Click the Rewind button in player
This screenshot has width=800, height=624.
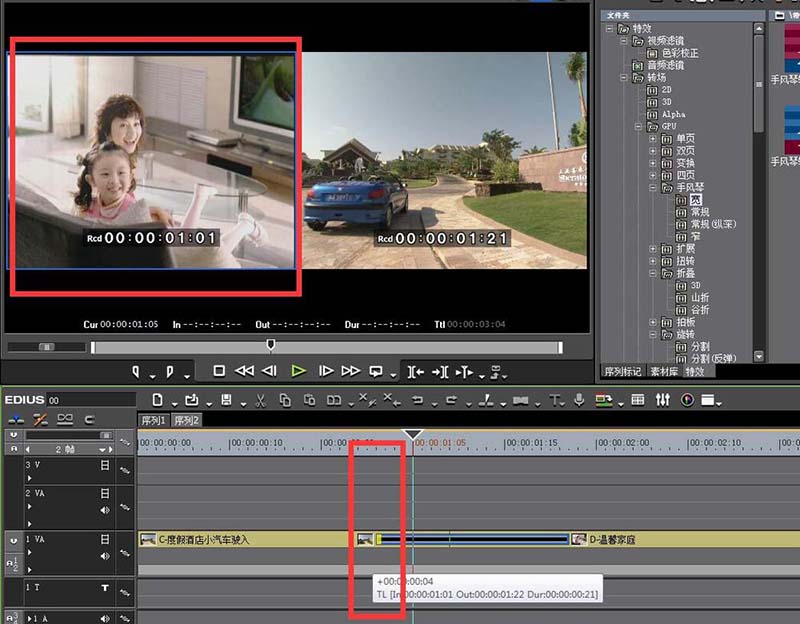[x=244, y=370]
